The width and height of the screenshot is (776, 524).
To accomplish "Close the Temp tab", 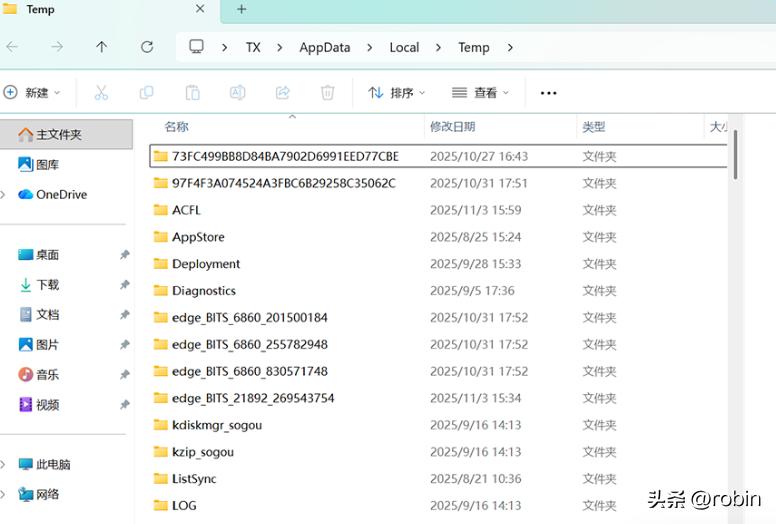I will 200,9.
